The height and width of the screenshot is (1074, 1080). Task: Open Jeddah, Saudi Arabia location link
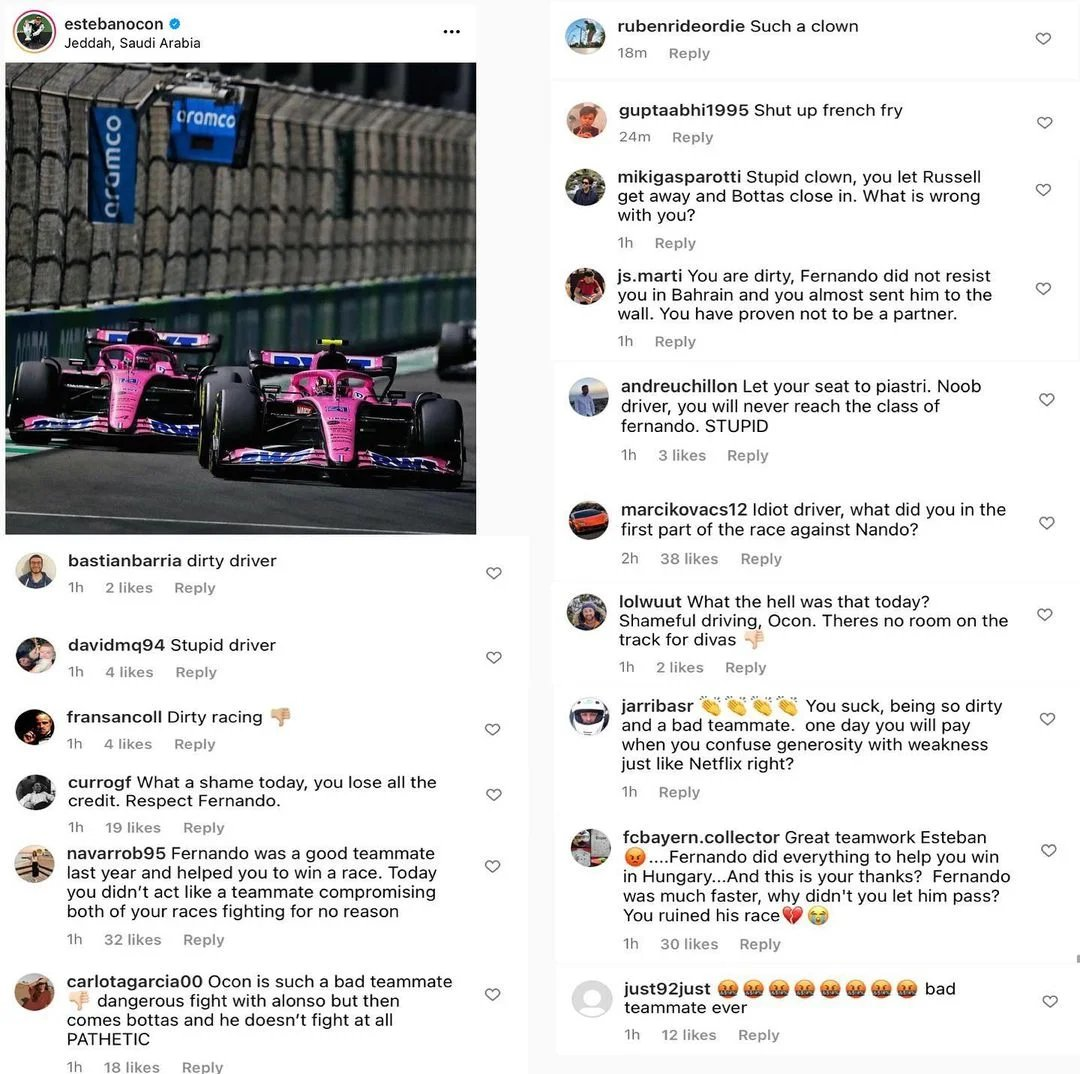click(x=132, y=43)
